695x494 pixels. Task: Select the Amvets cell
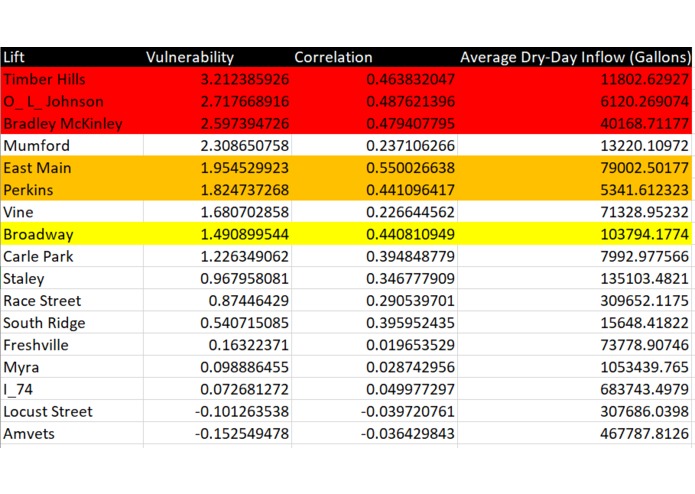72,433
